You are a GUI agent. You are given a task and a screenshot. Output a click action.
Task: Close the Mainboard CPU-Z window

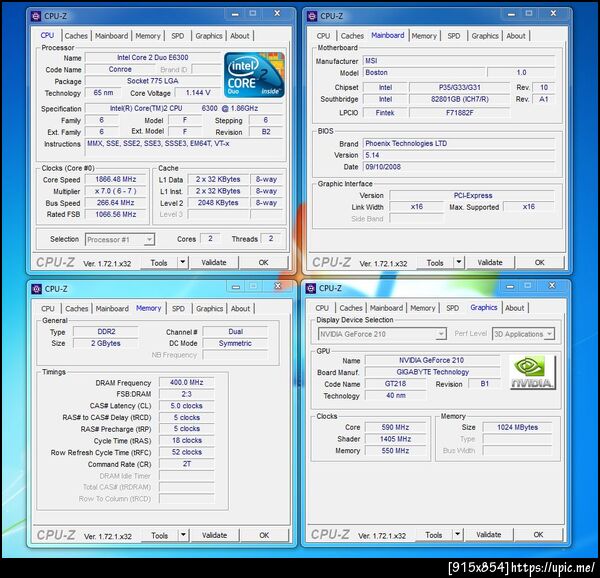pos(553,13)
